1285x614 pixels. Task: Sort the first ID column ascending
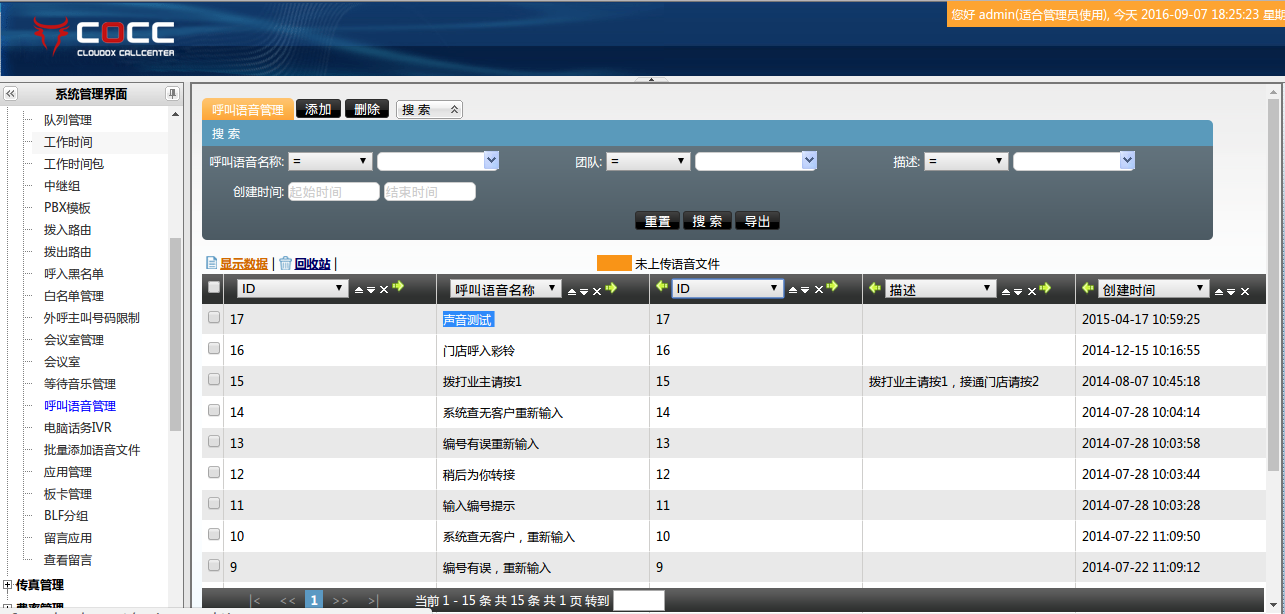pyautogui.click(x=359, y=290)
